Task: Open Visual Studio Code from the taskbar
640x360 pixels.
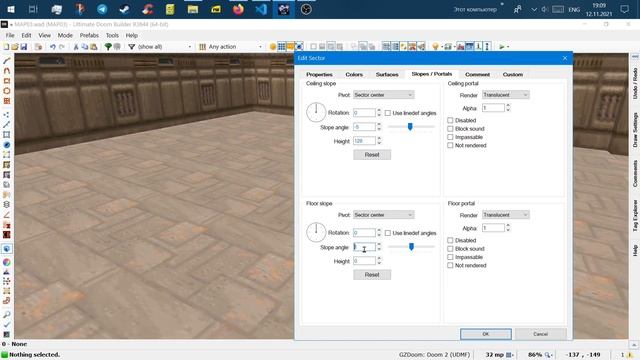Action: tap(261, 9)
